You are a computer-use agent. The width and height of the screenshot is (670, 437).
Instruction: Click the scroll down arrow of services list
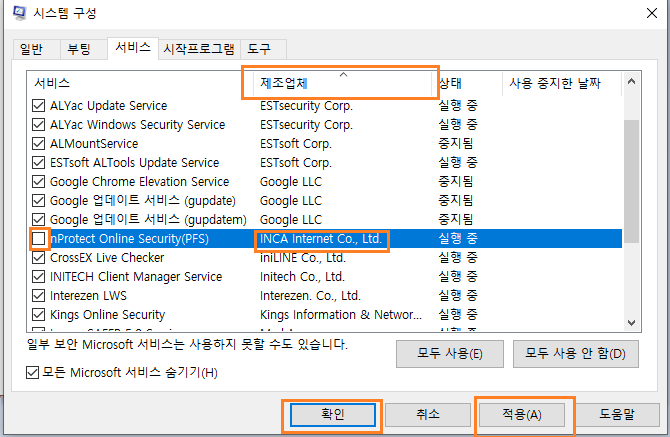[x=632, y=323]
